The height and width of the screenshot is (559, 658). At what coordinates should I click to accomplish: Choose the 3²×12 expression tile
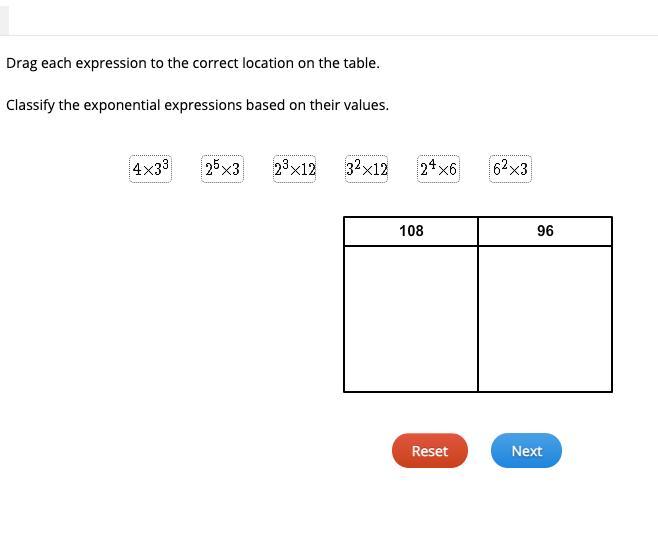tap(366, 169)
